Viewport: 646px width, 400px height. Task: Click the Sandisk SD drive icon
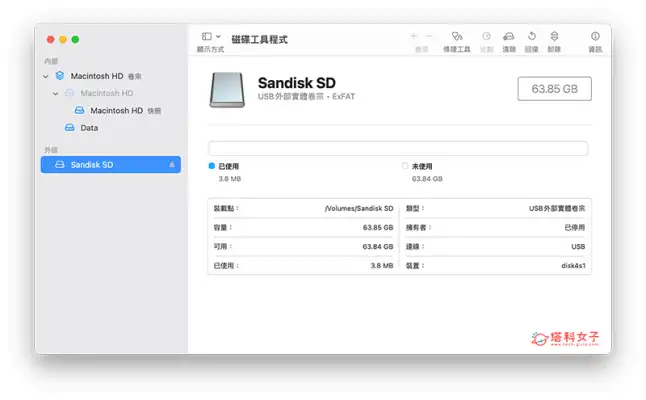(x=227, y=90)
